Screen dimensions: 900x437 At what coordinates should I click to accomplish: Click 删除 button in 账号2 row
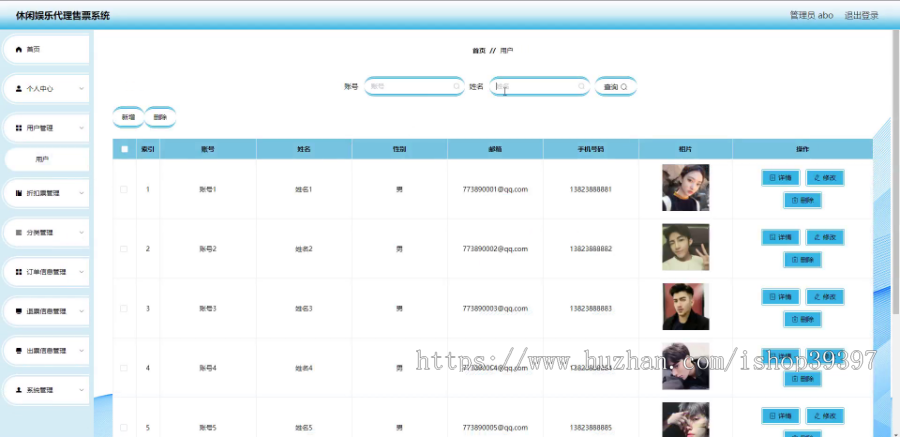(802, 260)
